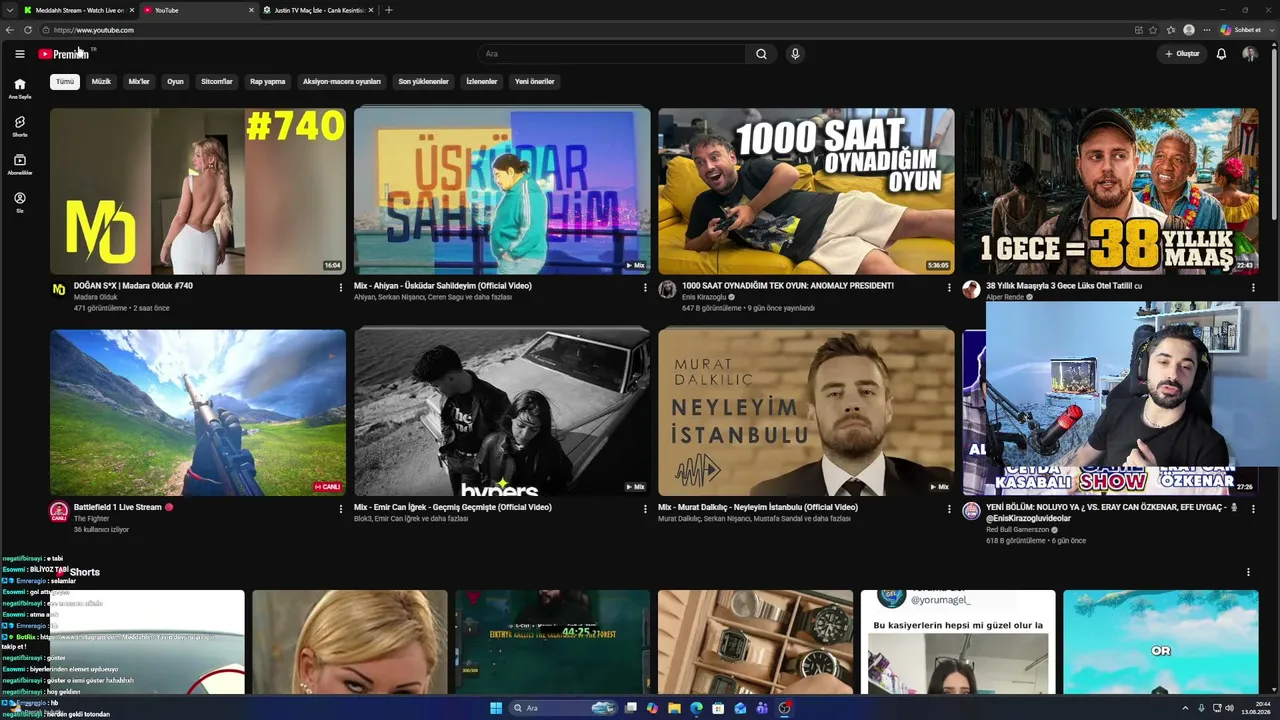Open File Explorer from the taskbar
1280x720 pixels.
tap(674, 708)
